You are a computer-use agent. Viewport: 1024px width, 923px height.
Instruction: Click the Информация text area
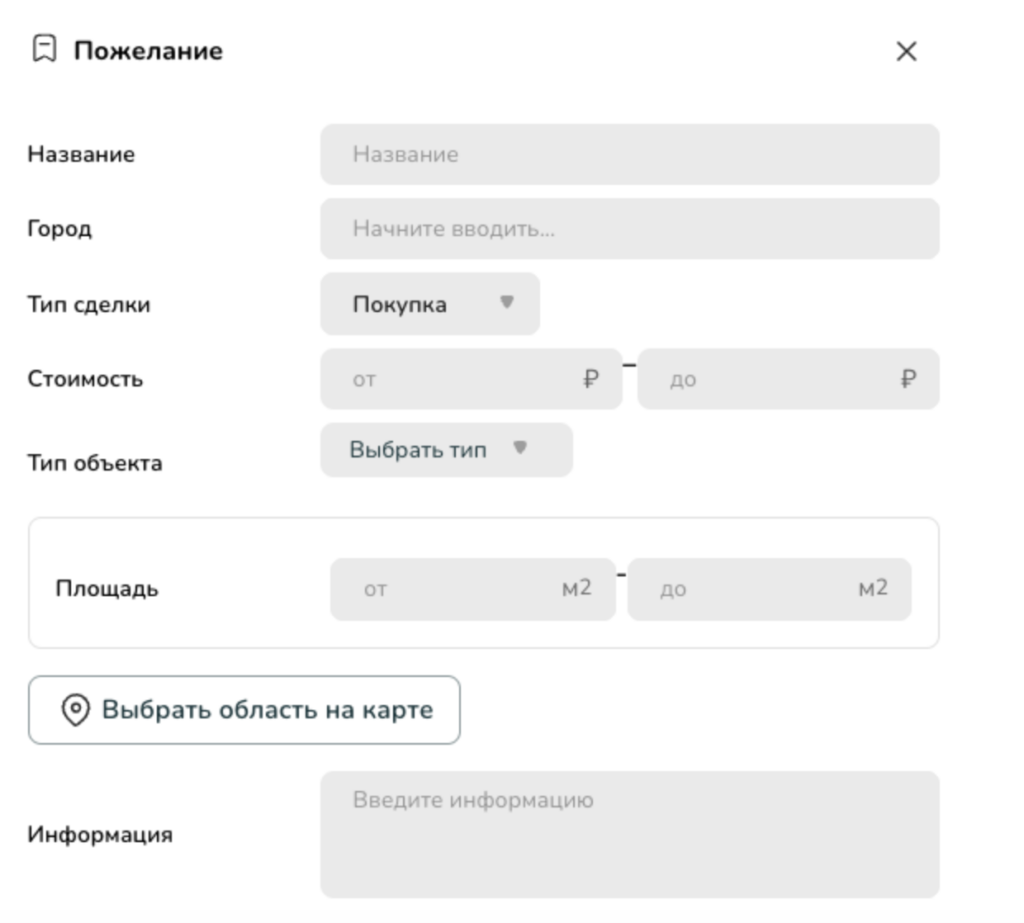click(629, 835)
